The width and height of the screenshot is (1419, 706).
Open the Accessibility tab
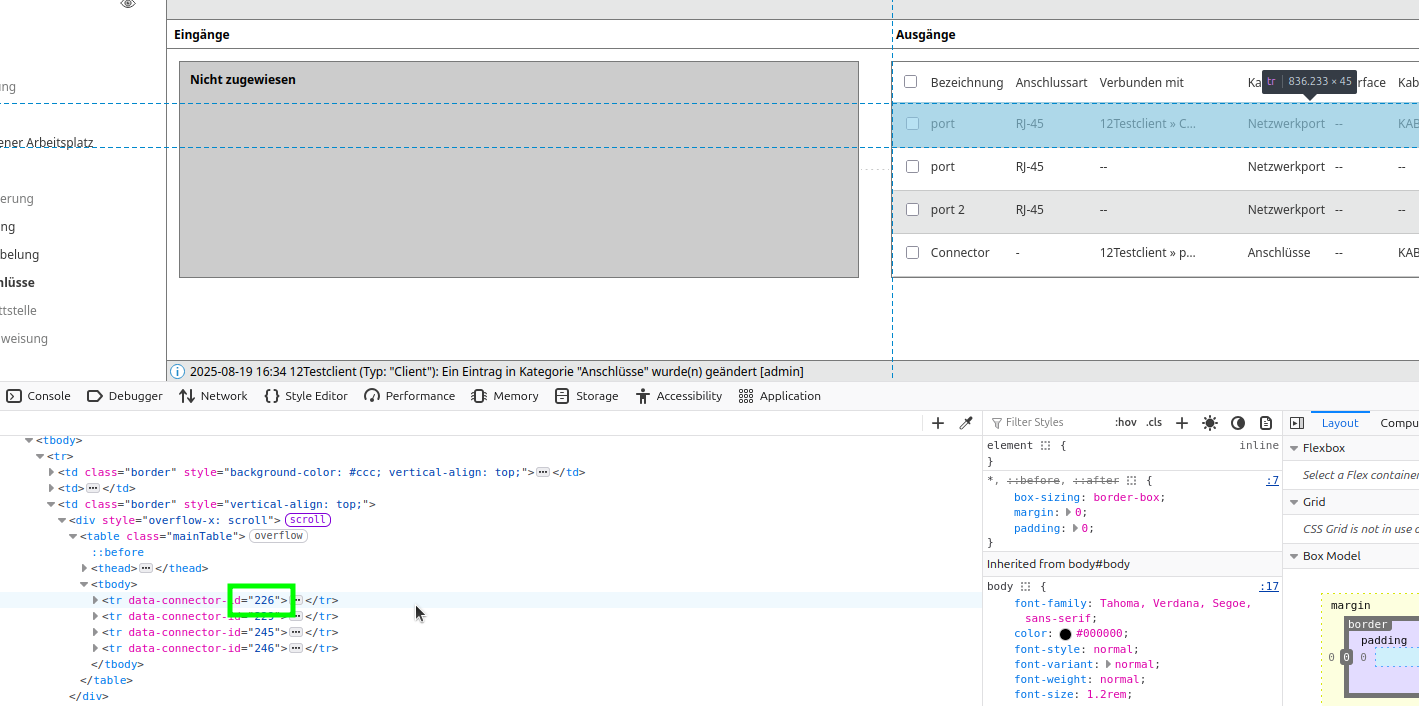tap(678, 396)
